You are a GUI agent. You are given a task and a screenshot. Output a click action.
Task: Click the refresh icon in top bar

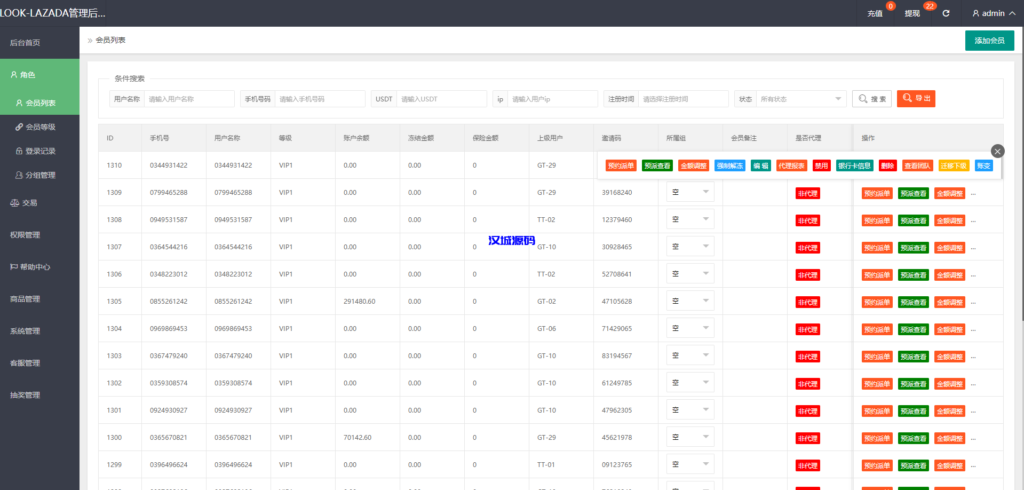coord(946,13)
